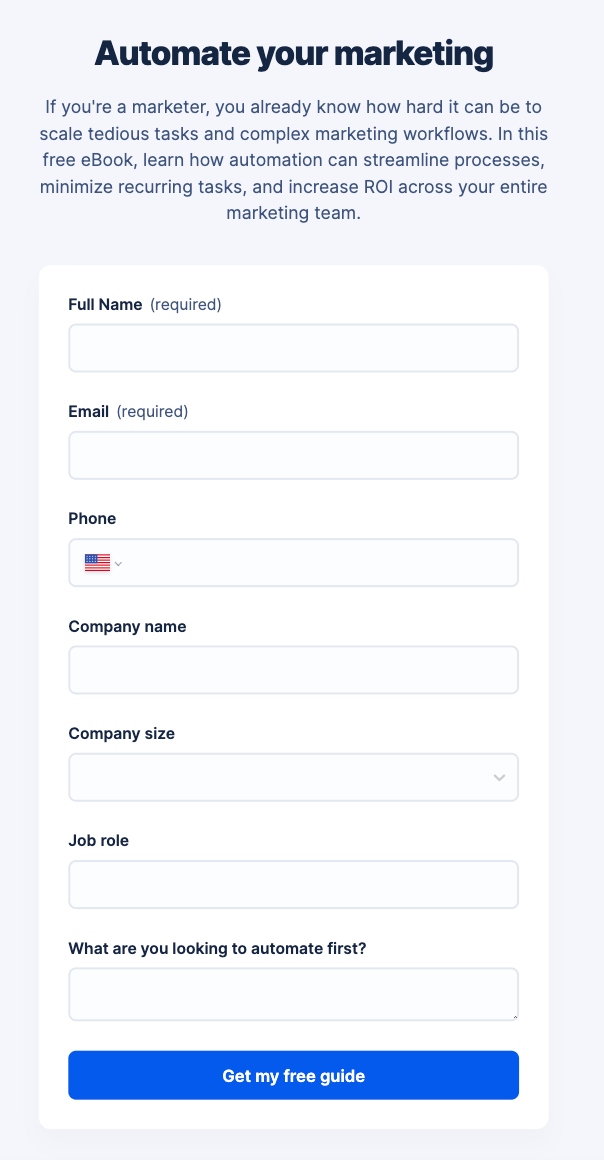
Task: Click the "What are you looking to automate first?" label
Action: point(217,948)
